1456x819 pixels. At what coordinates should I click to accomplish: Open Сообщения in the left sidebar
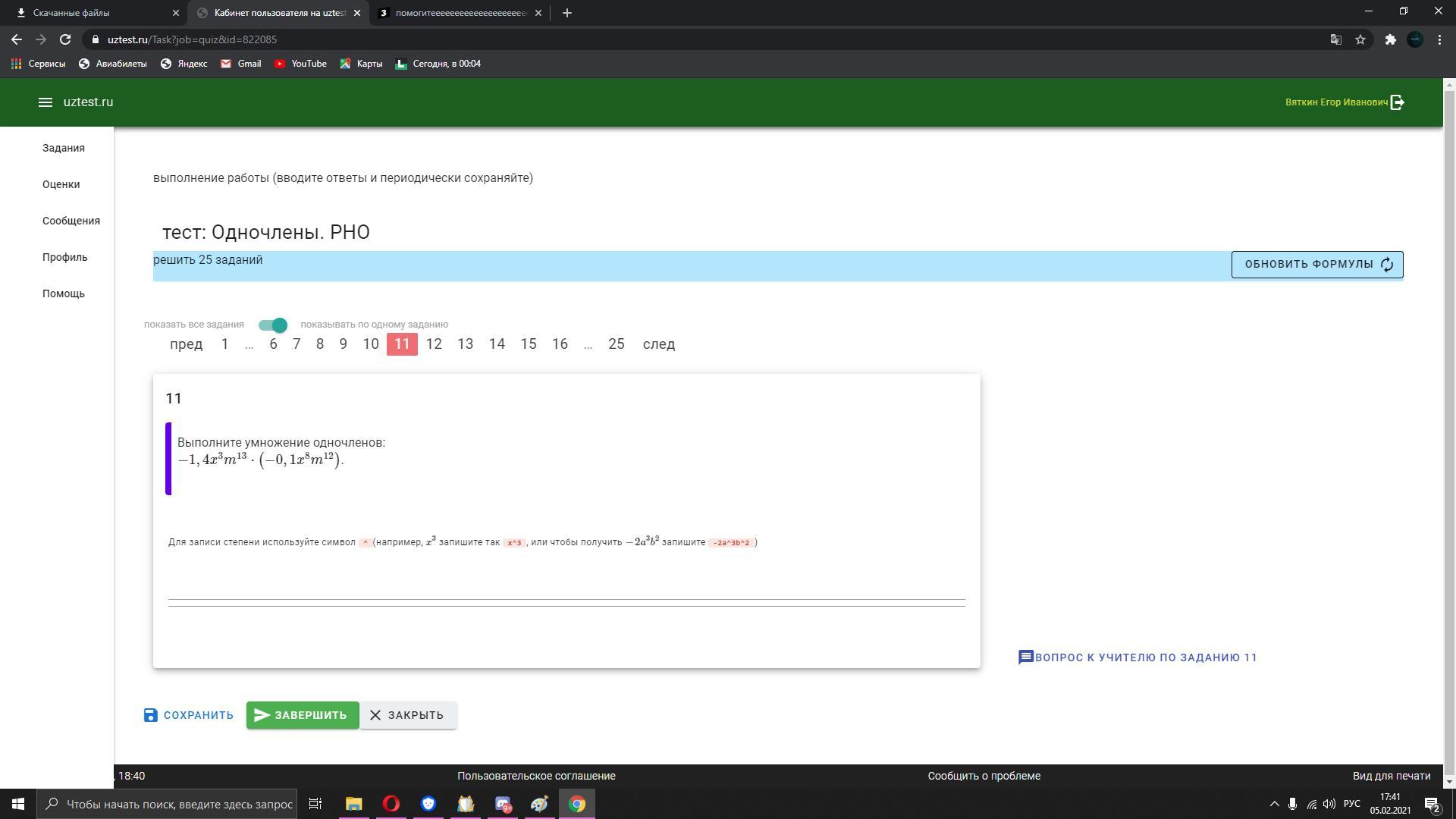[x=71, y=221]
